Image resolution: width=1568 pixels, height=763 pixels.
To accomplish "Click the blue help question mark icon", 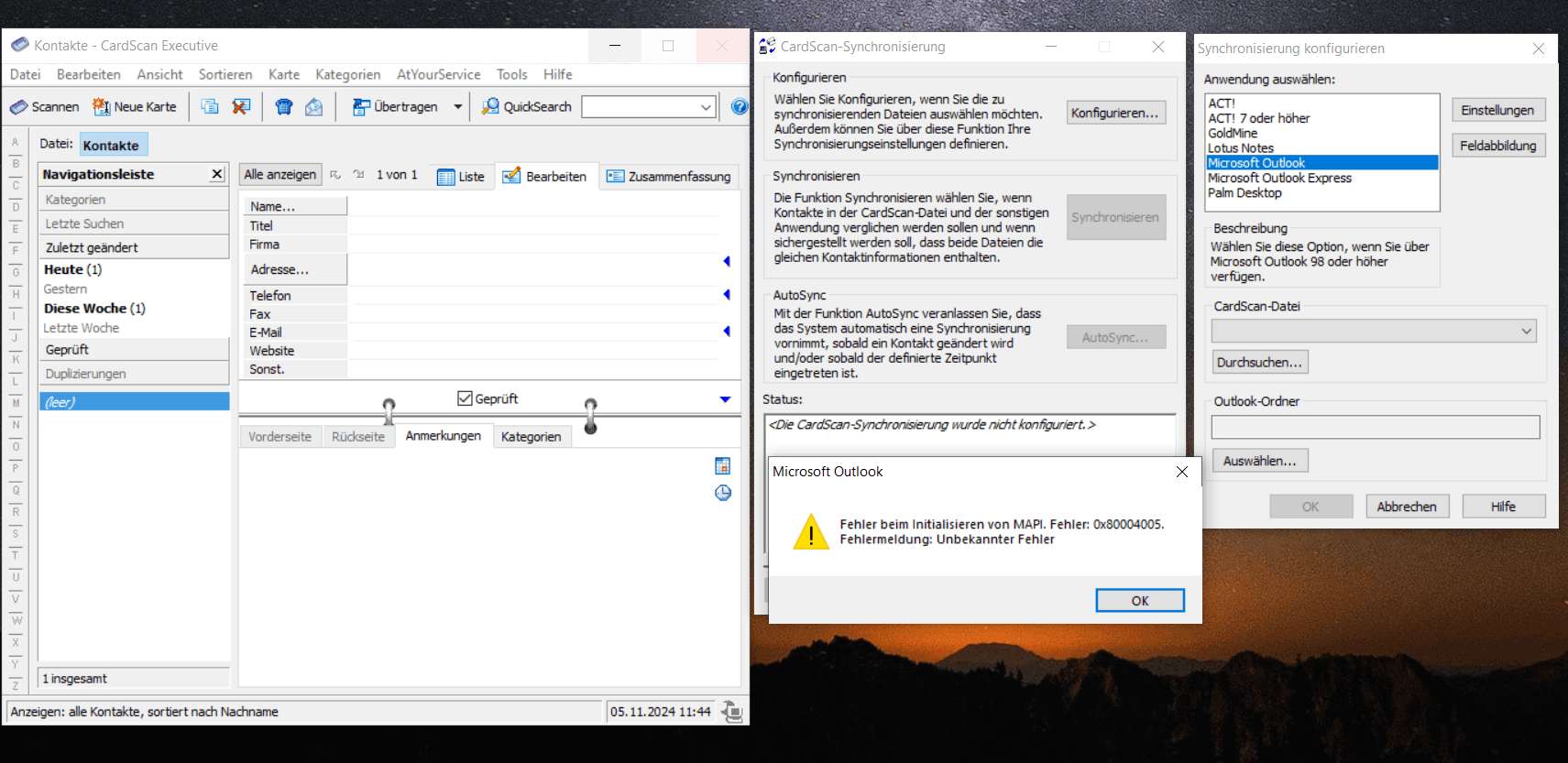I will [x=740, y=107].
